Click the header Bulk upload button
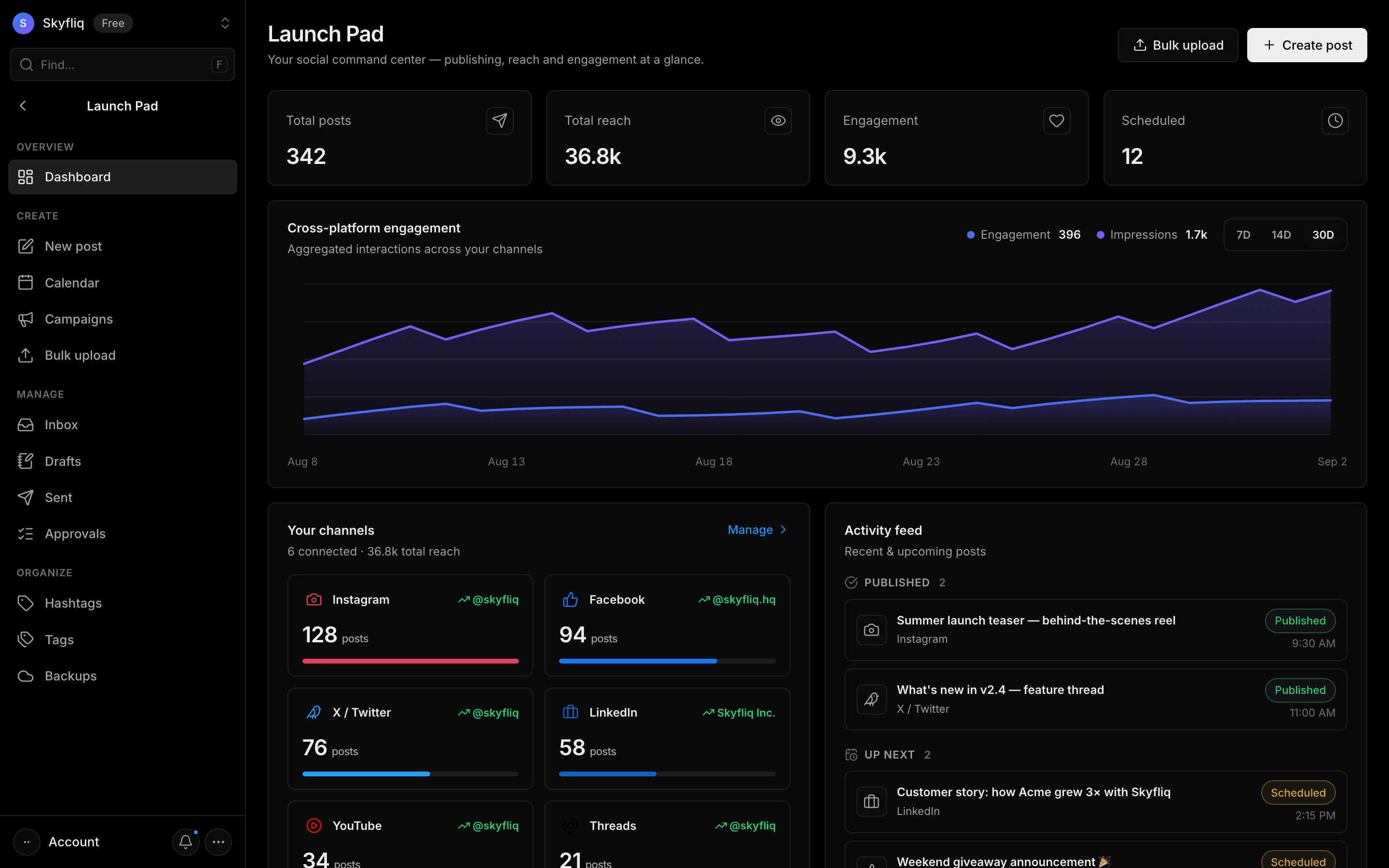The width and height of the screenshot is (1389, 868). 1178,45
